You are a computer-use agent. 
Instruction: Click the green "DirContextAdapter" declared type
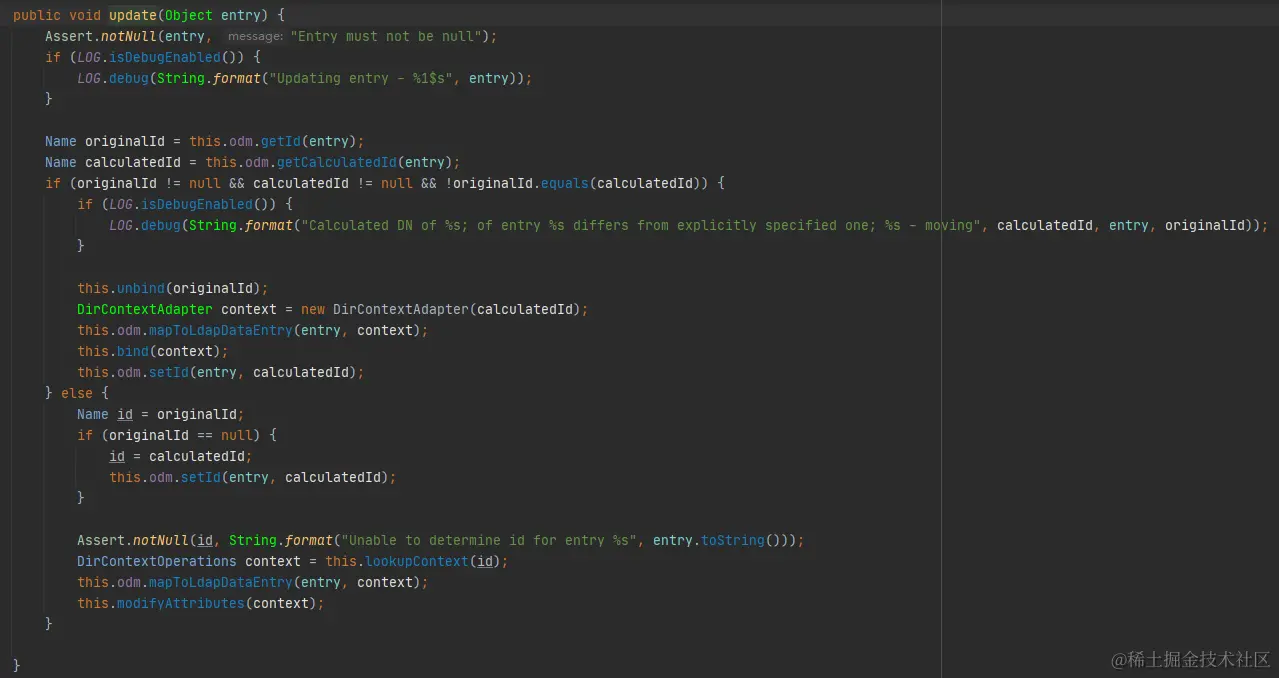145,309
